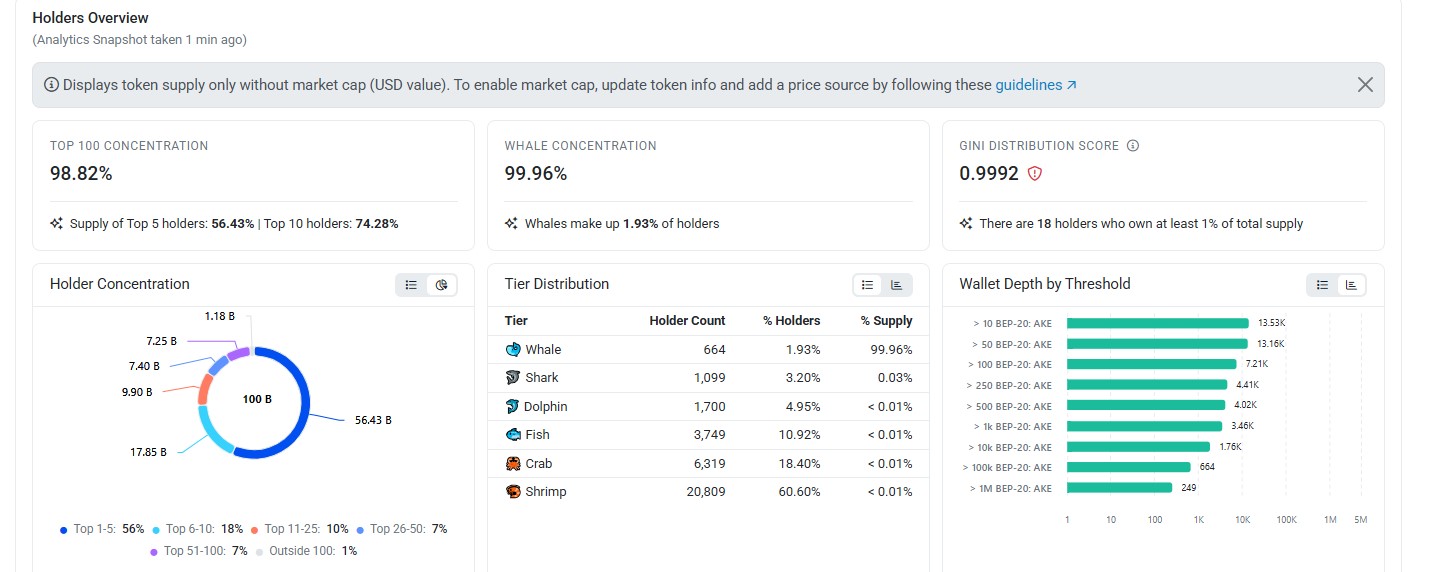Toggle Top 26-50 legend entry
The width and height of the screenshot is (1439, 572).
(x=402, y=529)
